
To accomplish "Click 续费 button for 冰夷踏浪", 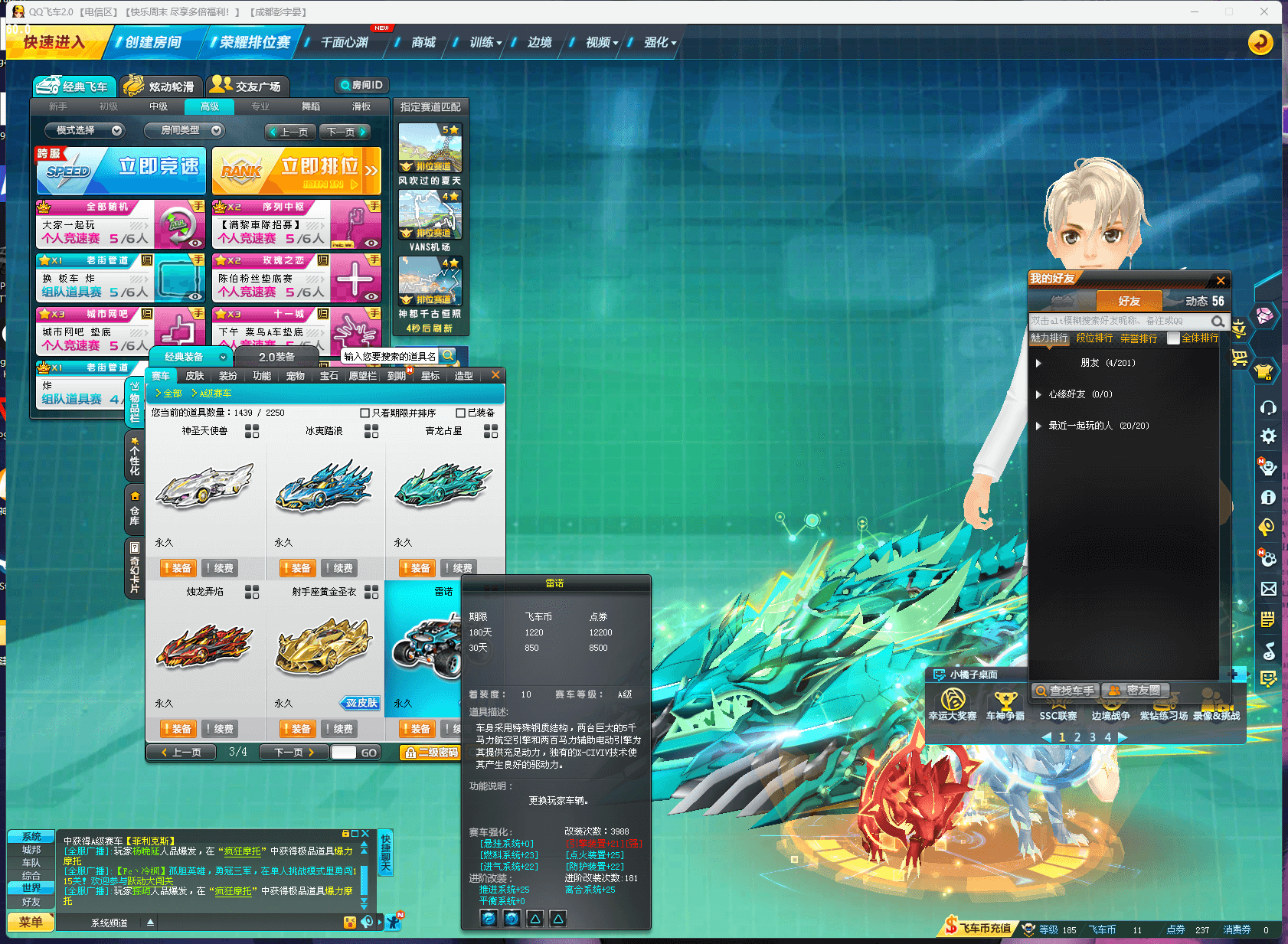I will (338, 568).
